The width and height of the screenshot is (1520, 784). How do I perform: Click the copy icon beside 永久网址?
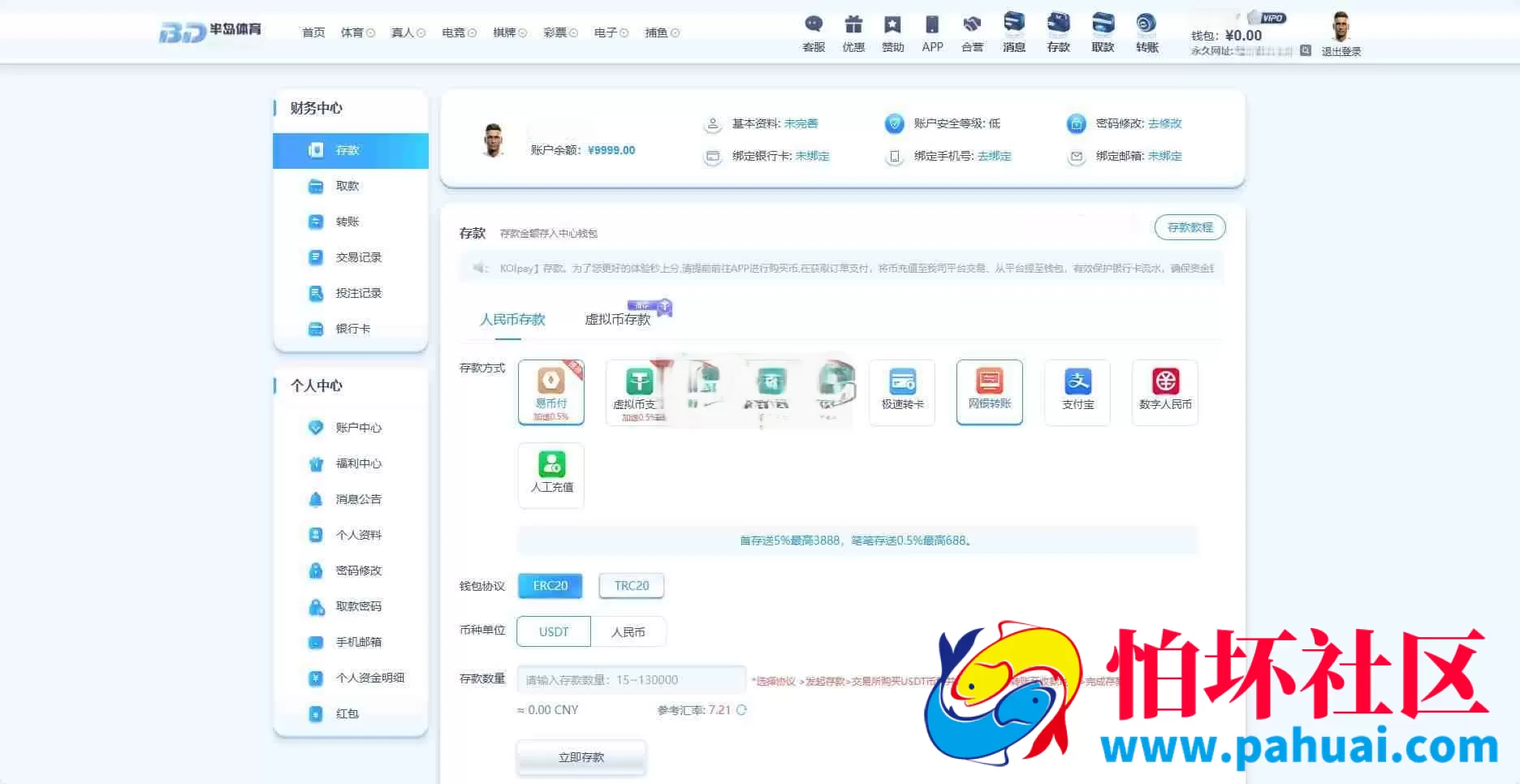tap(1306, 50)
